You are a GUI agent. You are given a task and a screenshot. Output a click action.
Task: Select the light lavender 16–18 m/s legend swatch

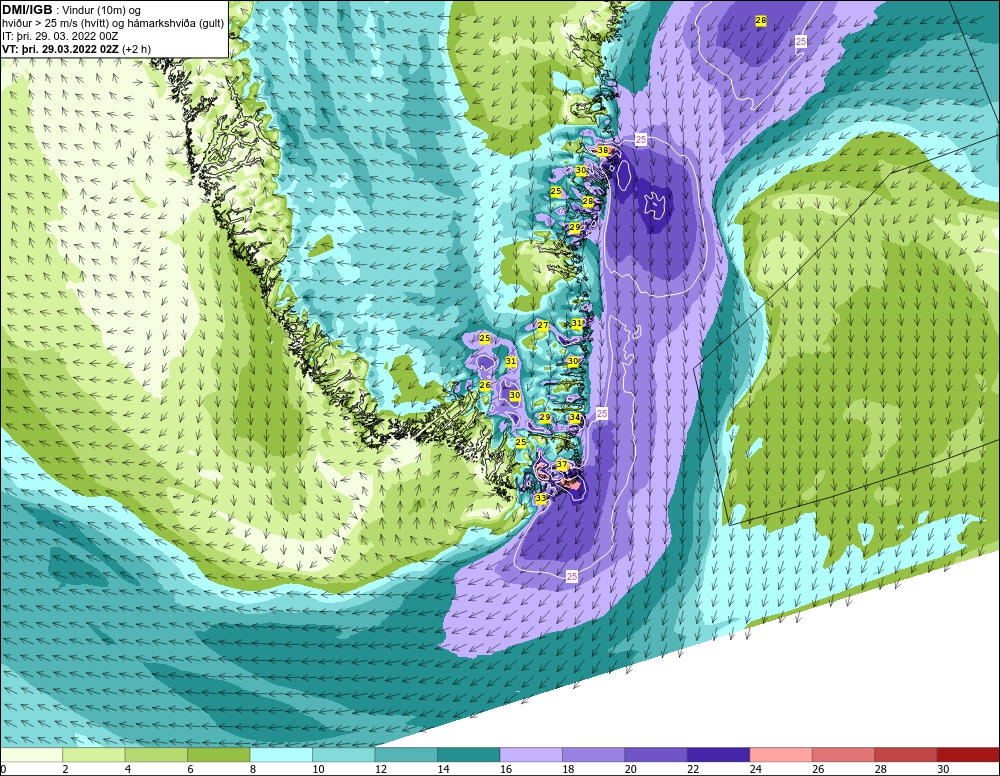(531, 755)
